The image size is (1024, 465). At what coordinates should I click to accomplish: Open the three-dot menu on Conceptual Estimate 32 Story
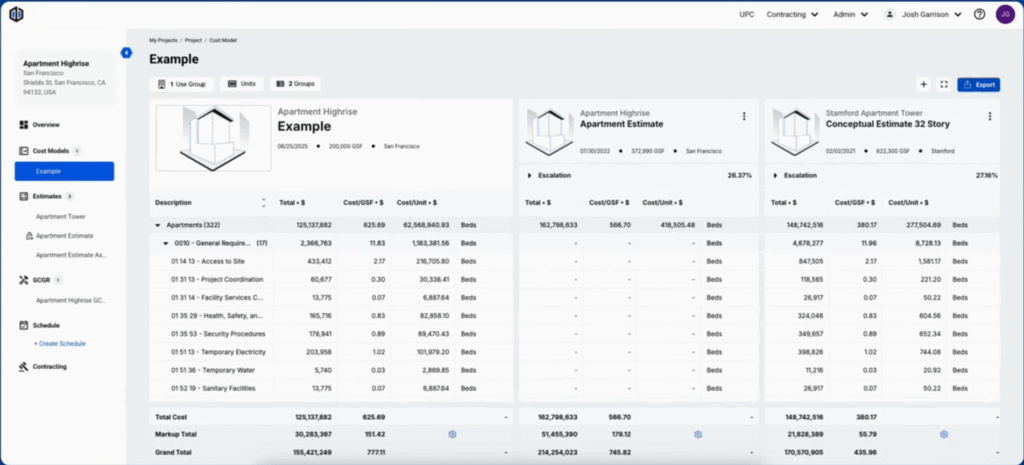(989, 117)
